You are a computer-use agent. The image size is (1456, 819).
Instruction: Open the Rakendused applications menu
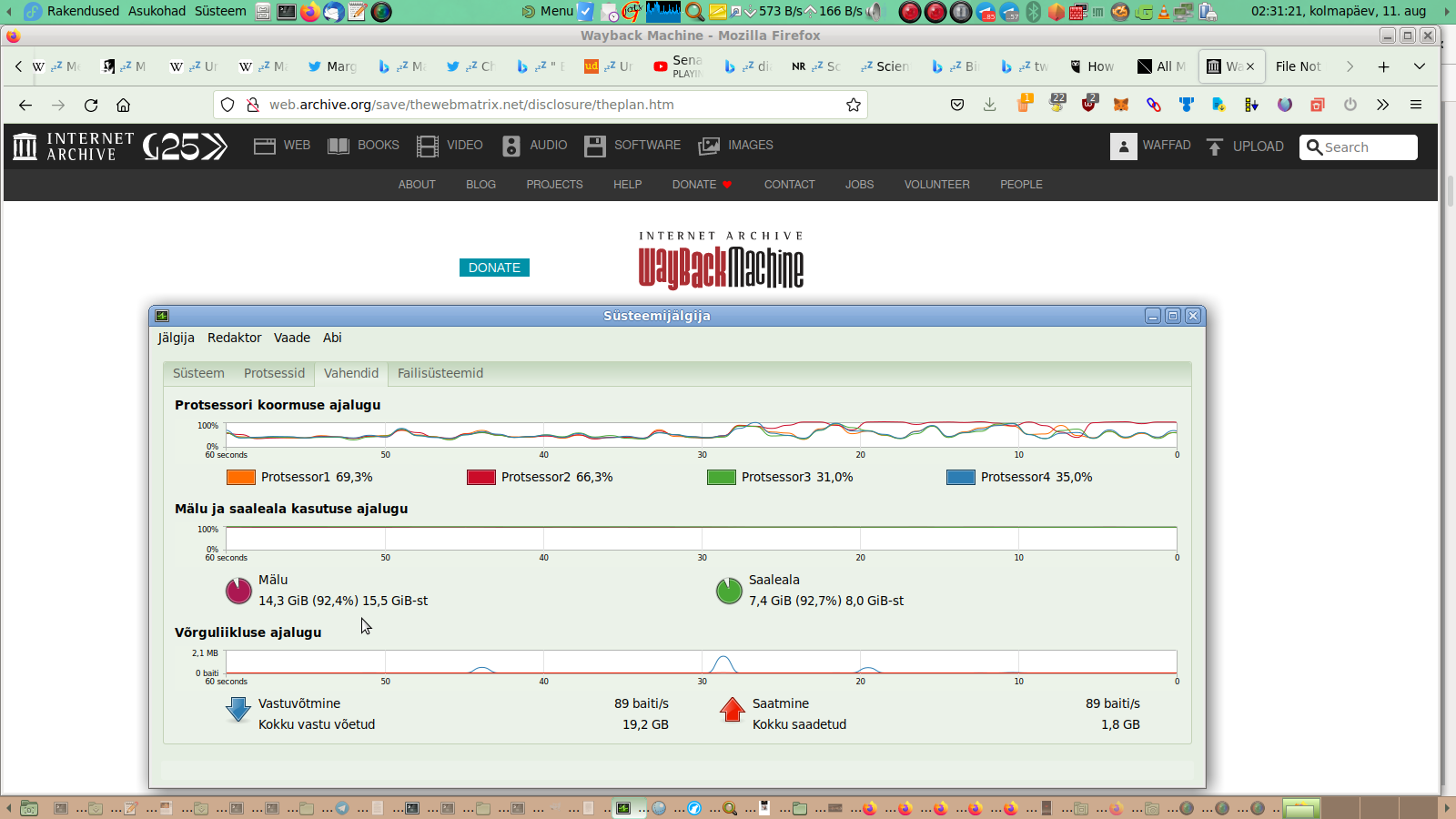[x=83, y=11]
